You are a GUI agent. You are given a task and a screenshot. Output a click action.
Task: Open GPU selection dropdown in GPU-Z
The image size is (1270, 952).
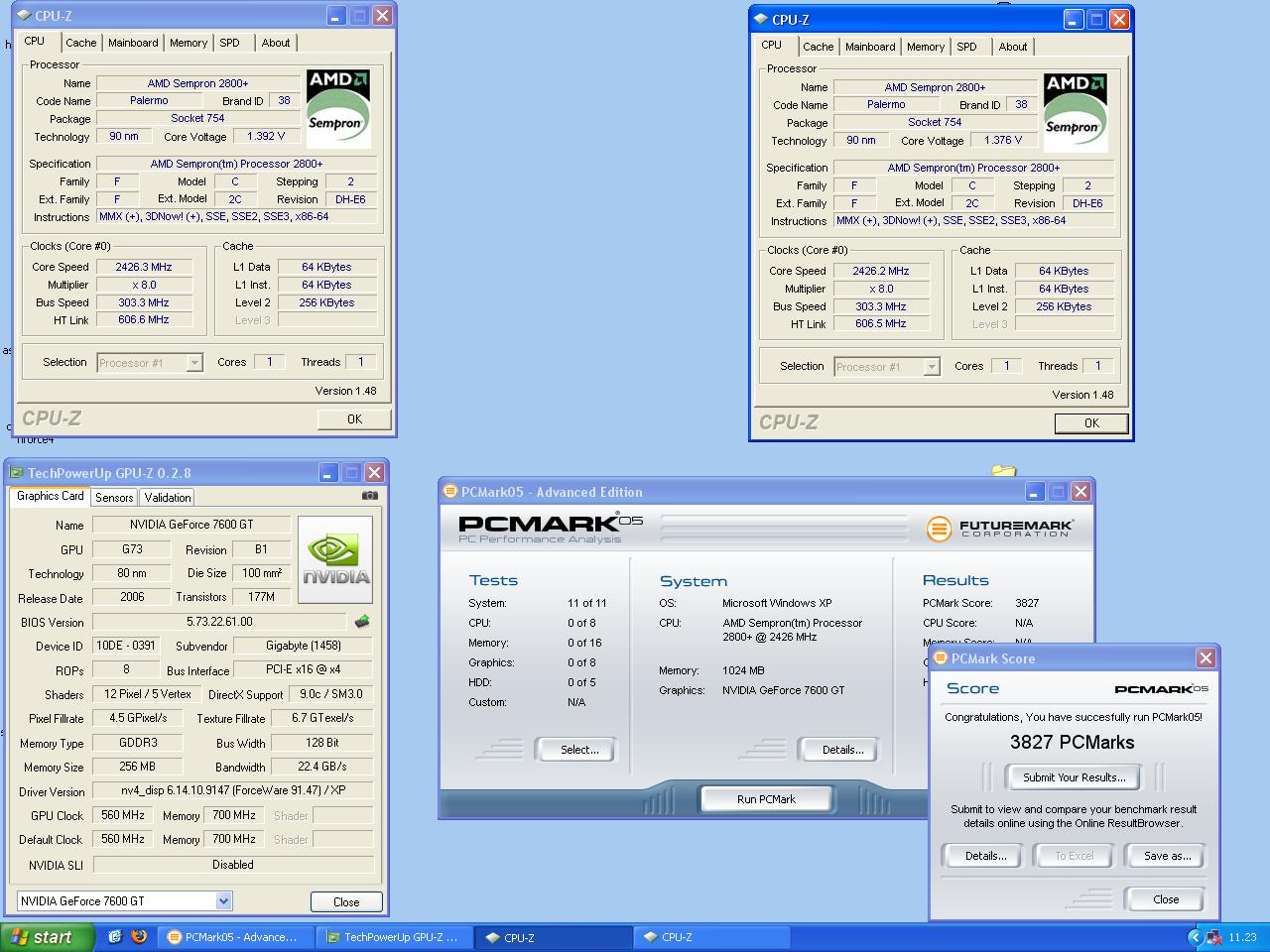click(x=125, y=900)
